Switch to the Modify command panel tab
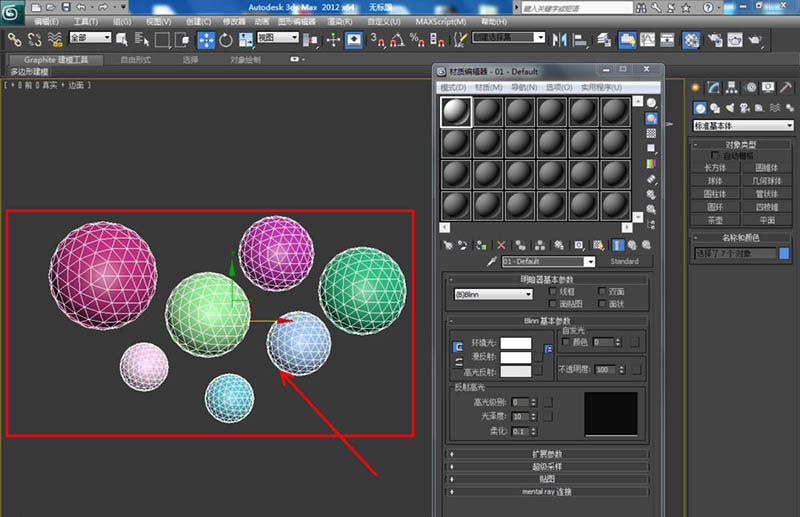Screen dimensions: 800x517 714,87
